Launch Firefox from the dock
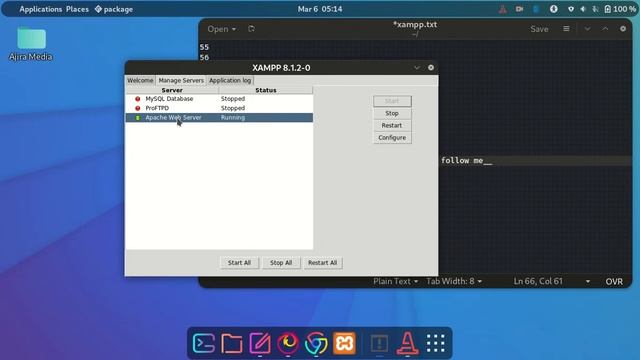Image resolution: width=640 pixels, height=360 pixels. tap(288, 343)
